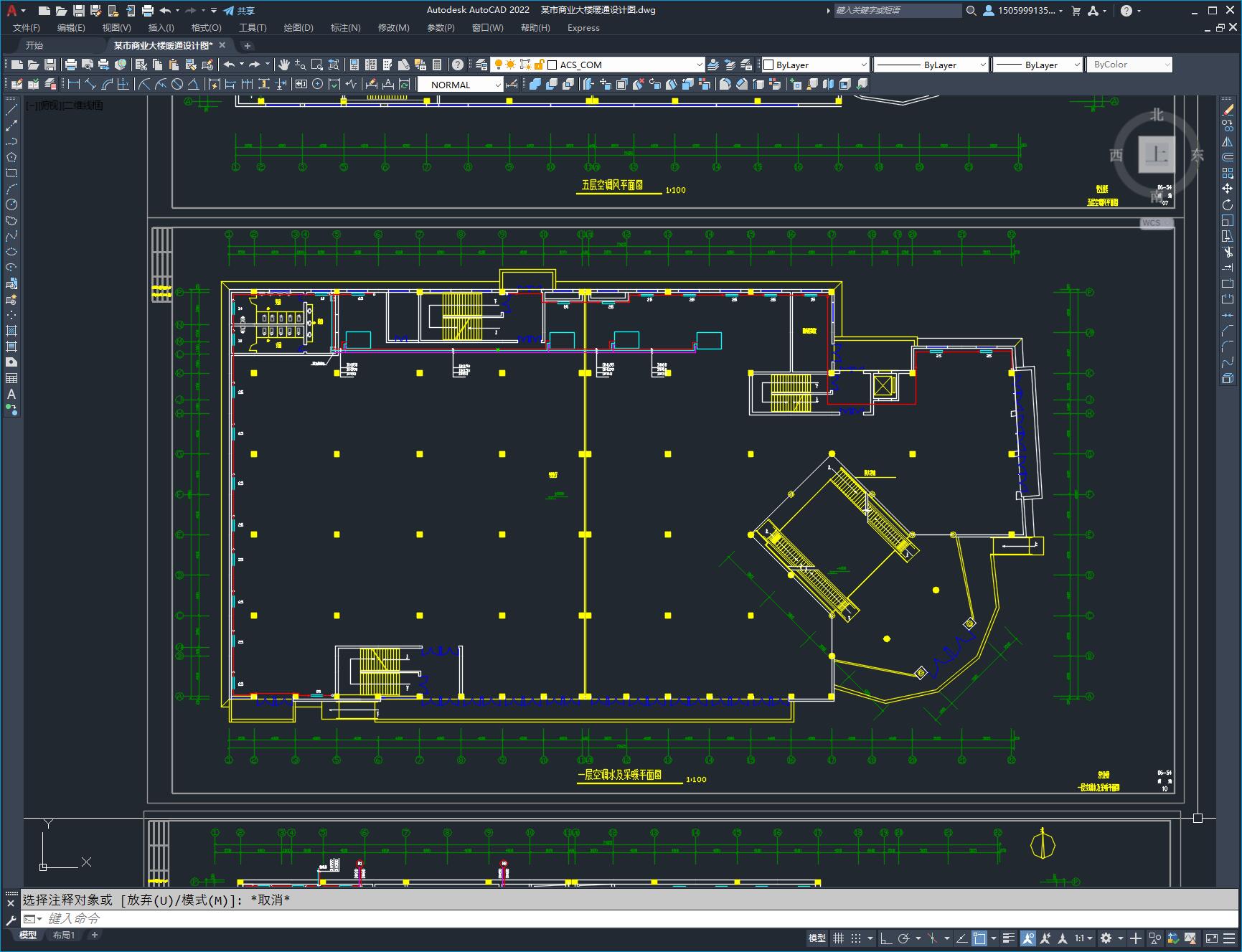This screenshot has width=1242, height=952.
Task: Toggle polar tracking in status bar
Action: pos(904,938)
